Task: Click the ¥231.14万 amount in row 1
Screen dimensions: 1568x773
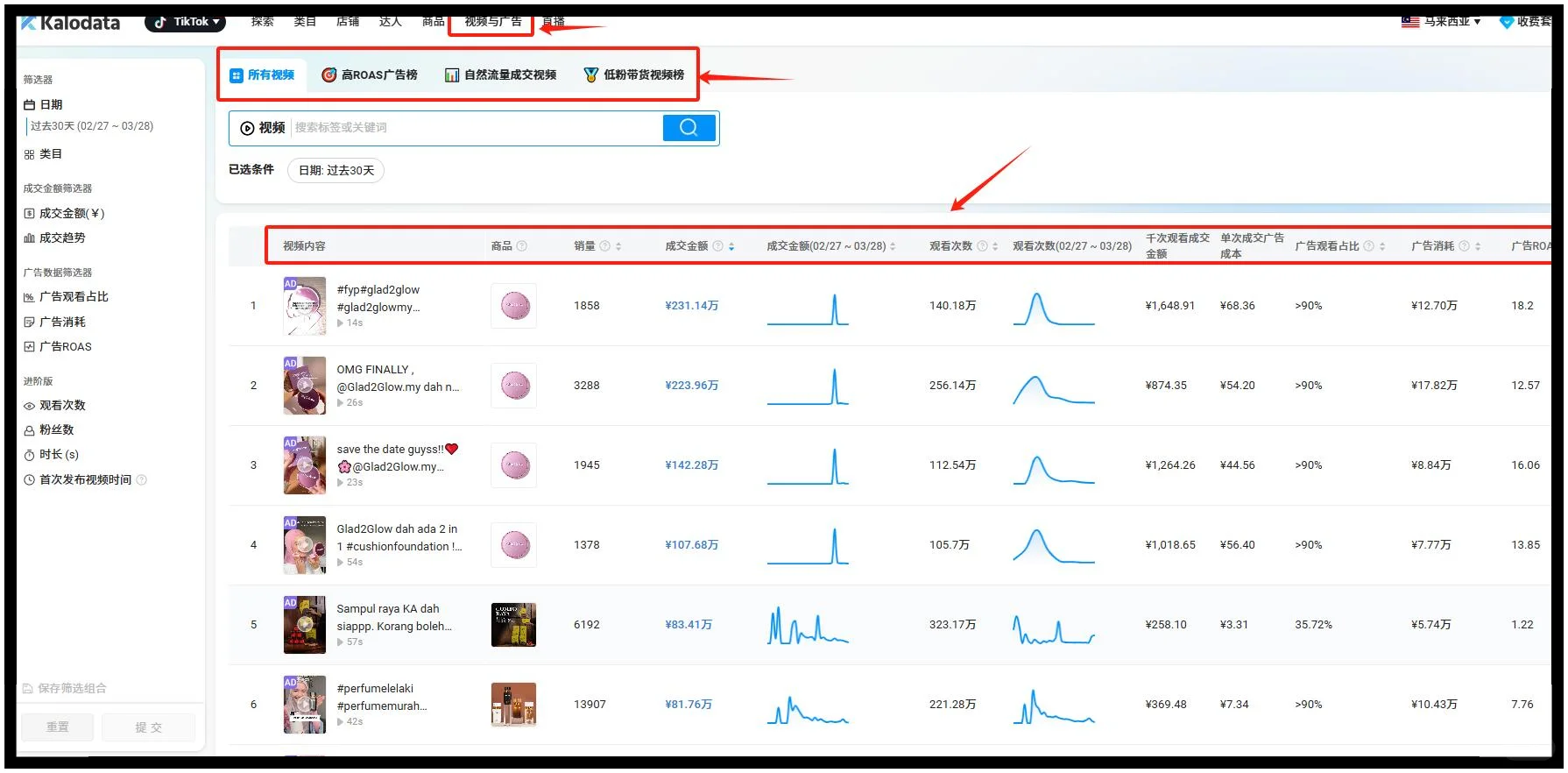Action: (x=692, y=306)
